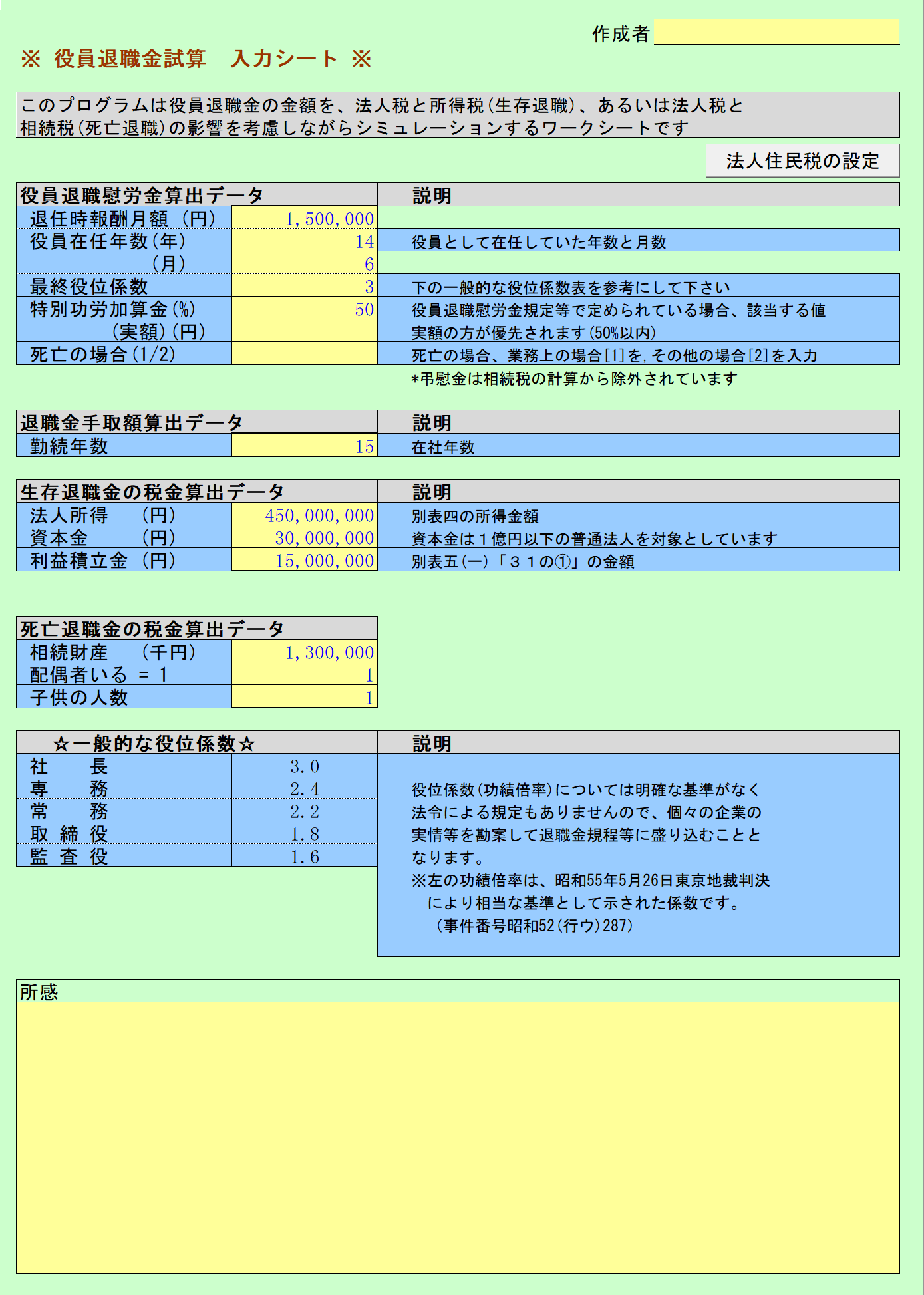
Task: Select 役員在任年数(年) cell showing 14
Action: point(304,240)
